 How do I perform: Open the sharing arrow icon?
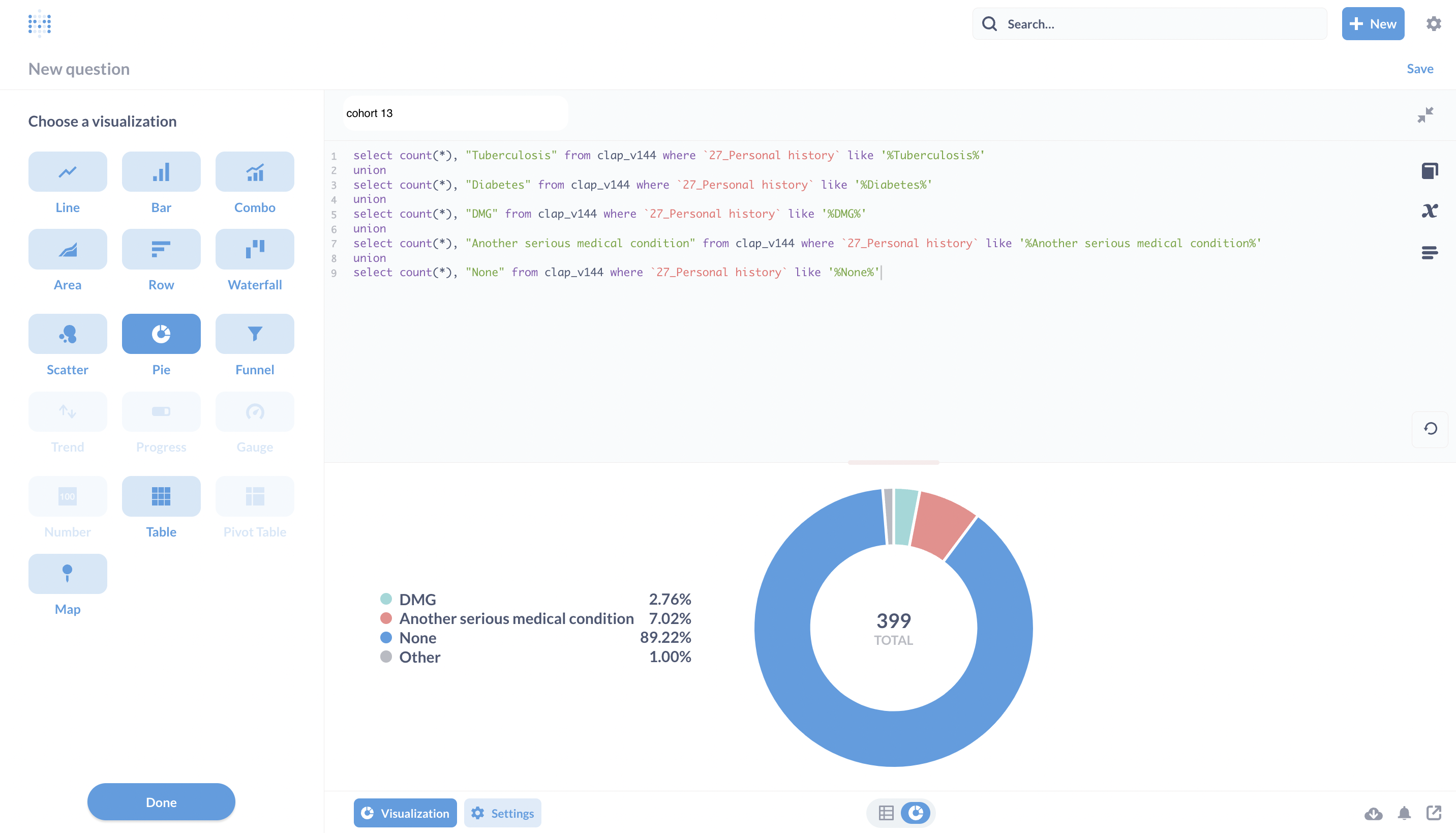coord(1434,813)
